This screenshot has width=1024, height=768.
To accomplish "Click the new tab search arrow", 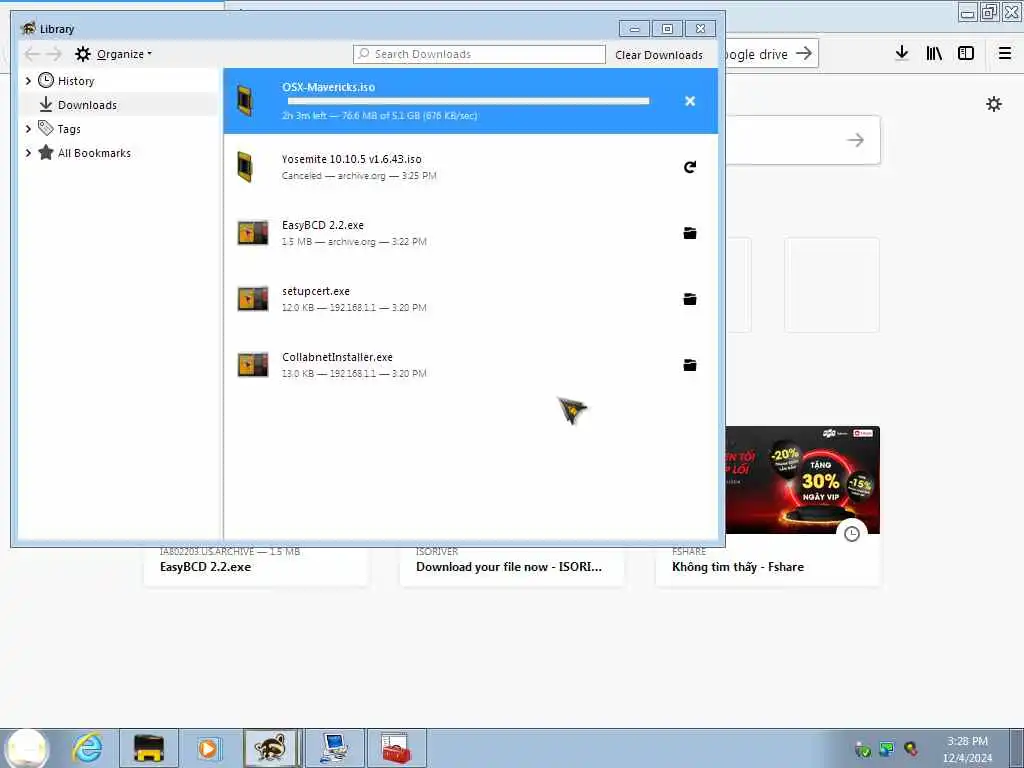I will [x=855, y=140].
